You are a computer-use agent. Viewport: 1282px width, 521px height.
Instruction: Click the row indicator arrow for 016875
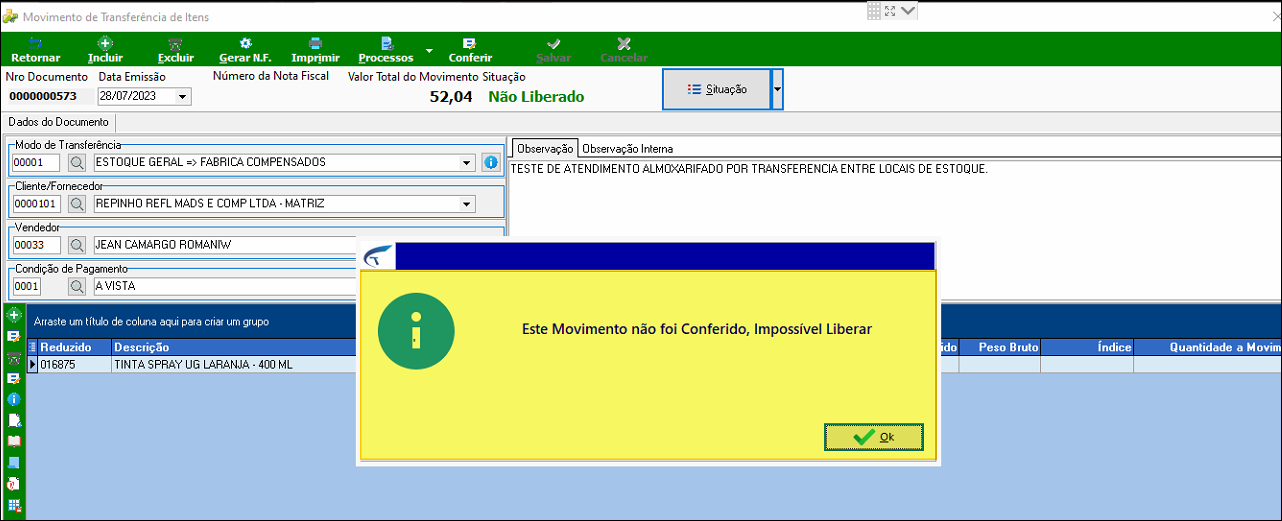[x=32, y=365]
